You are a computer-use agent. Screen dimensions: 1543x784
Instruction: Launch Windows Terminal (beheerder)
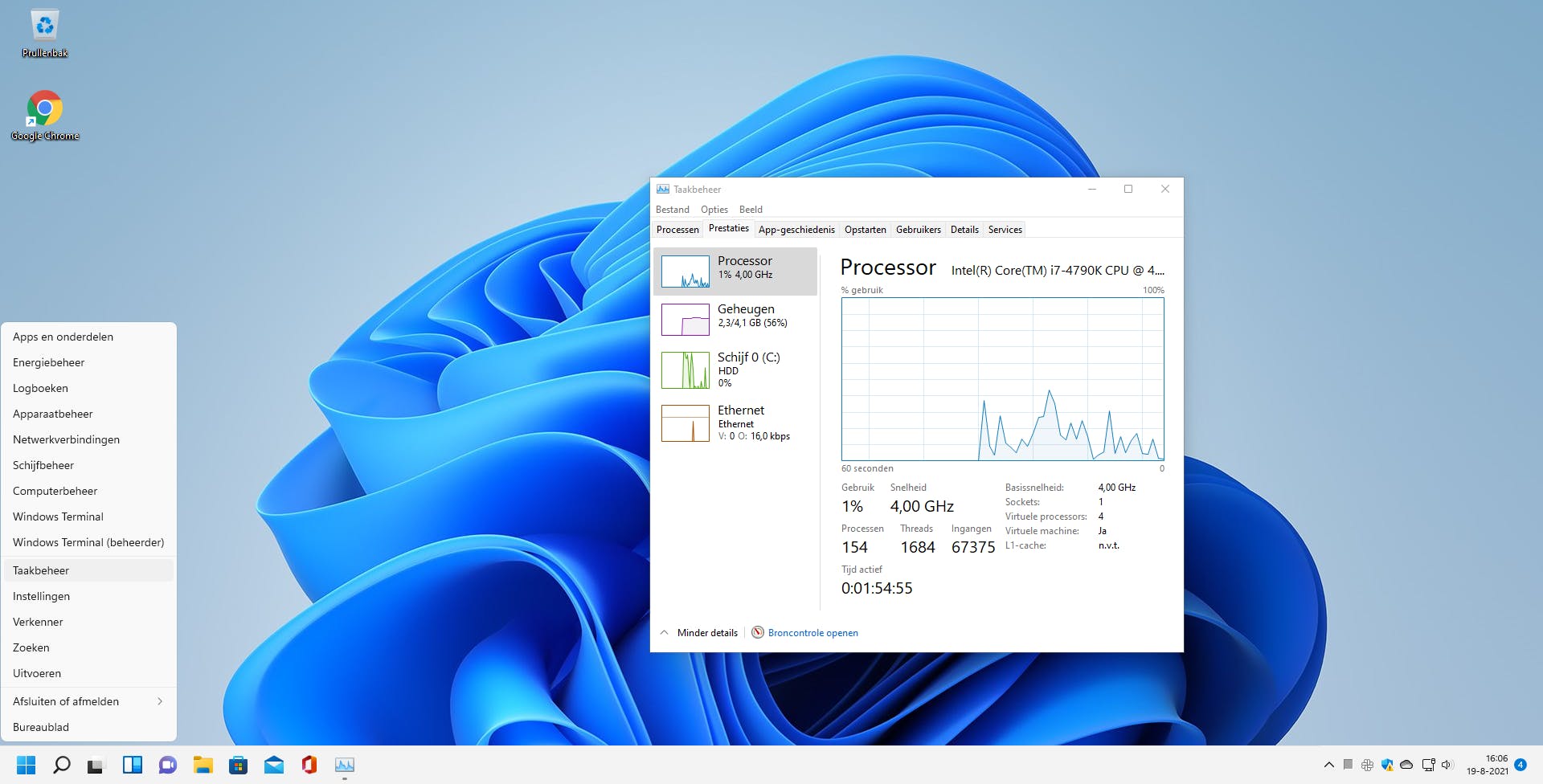[88, 543]
